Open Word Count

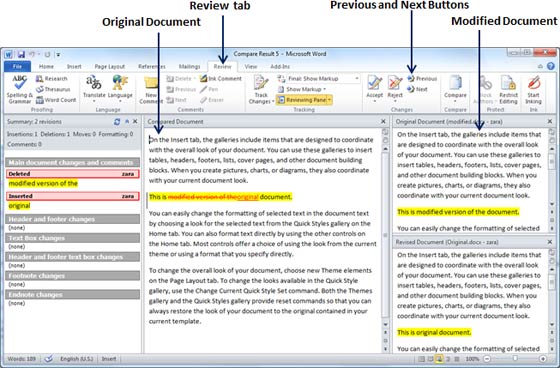pyautogui.click(x=56, y=100)
